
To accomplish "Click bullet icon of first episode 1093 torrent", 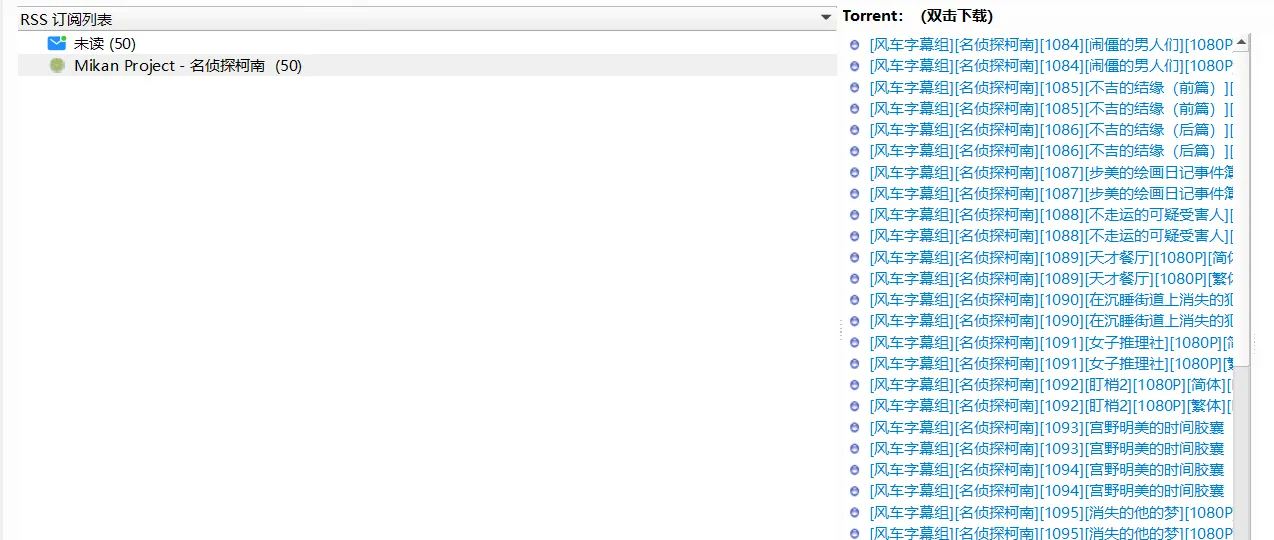I will (x=854, y=427).
